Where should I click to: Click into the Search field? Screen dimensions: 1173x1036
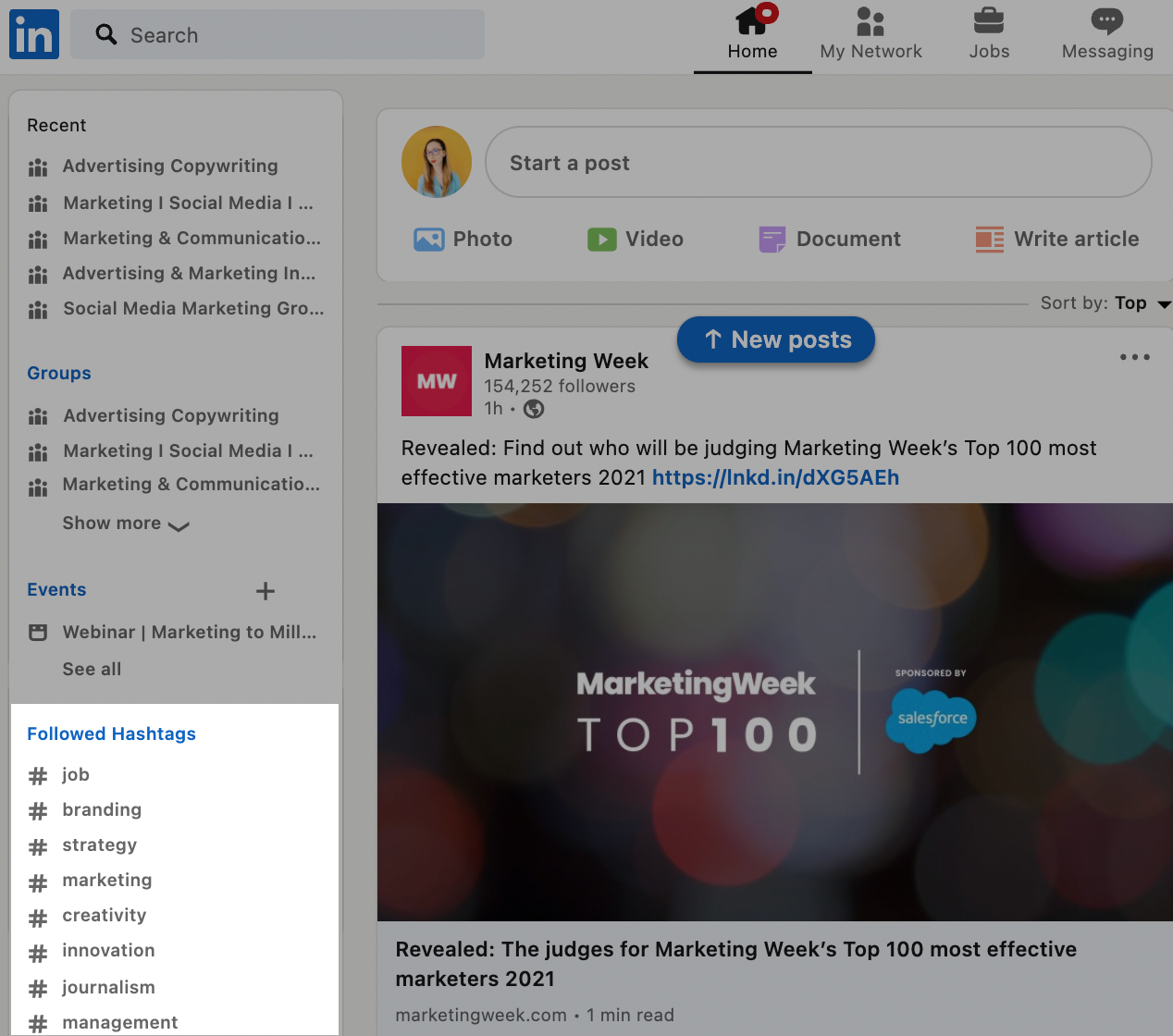278,35
